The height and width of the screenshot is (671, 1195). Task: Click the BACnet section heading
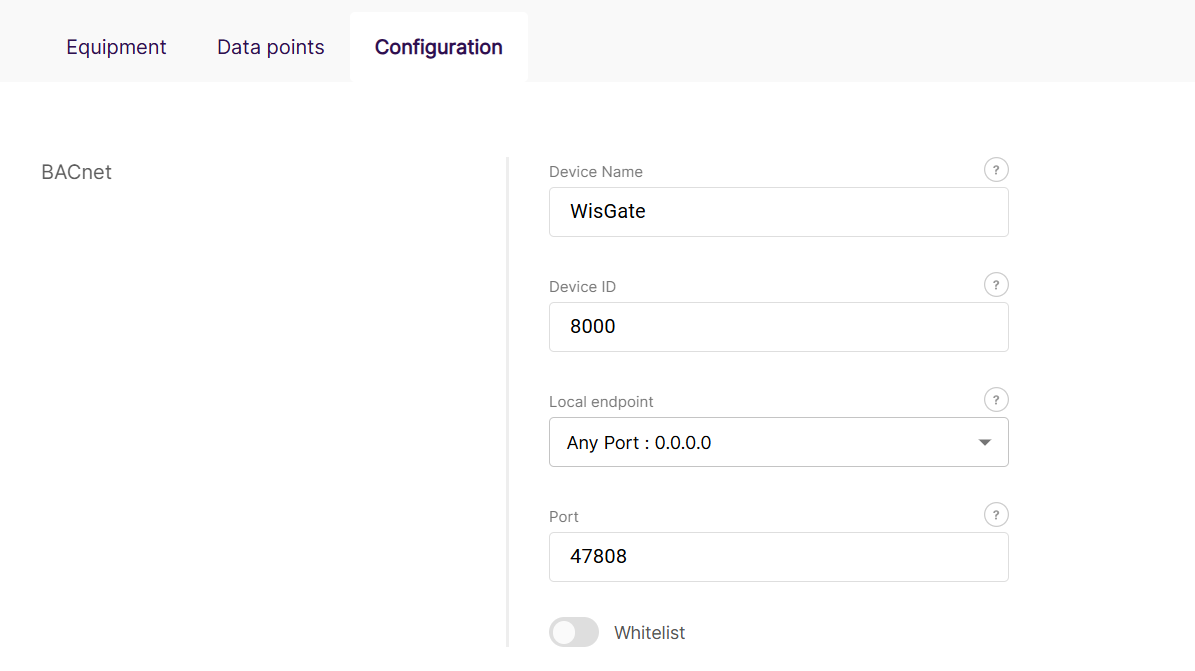(76, 171)
